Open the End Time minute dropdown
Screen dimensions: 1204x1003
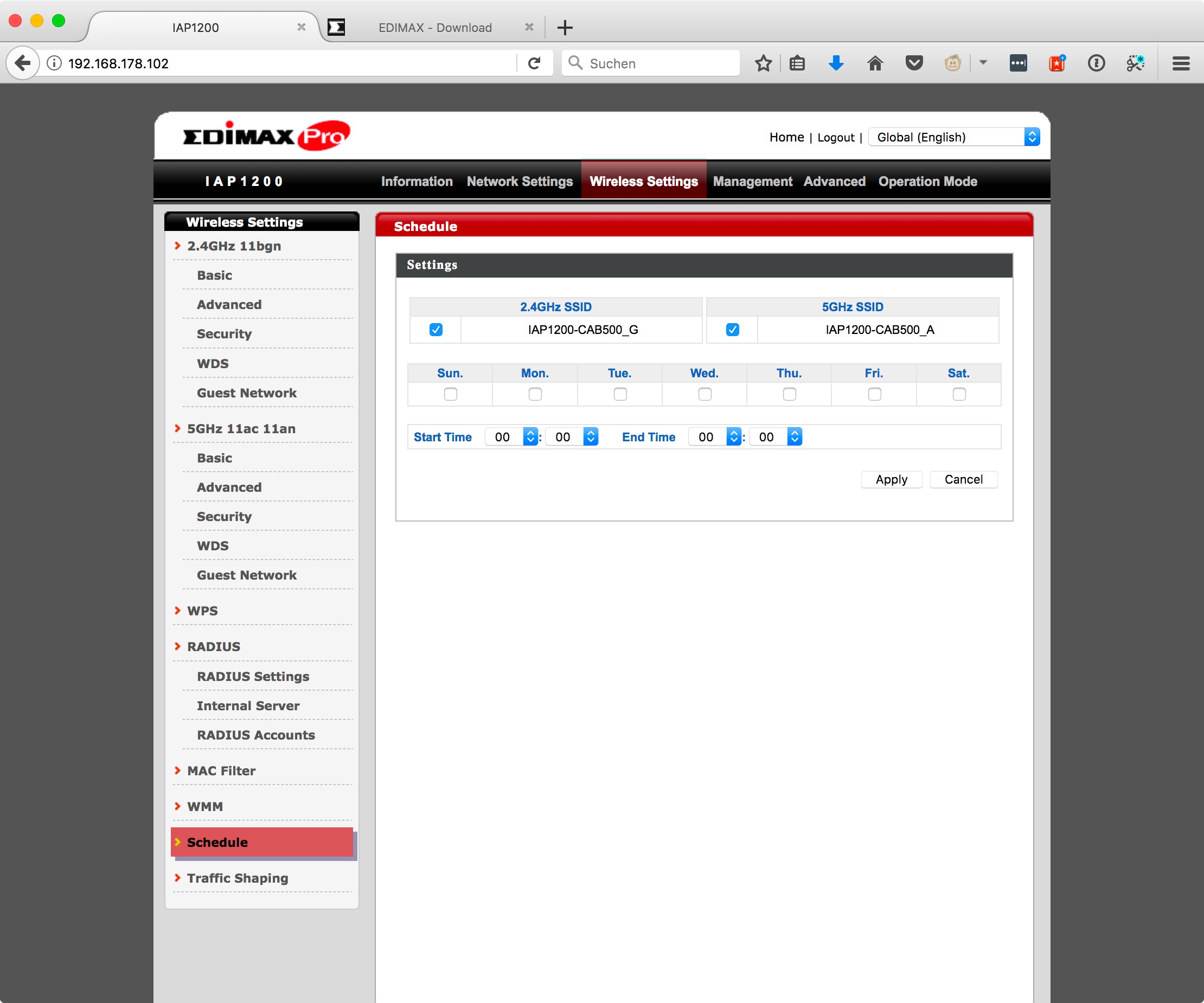click(775, 437)
